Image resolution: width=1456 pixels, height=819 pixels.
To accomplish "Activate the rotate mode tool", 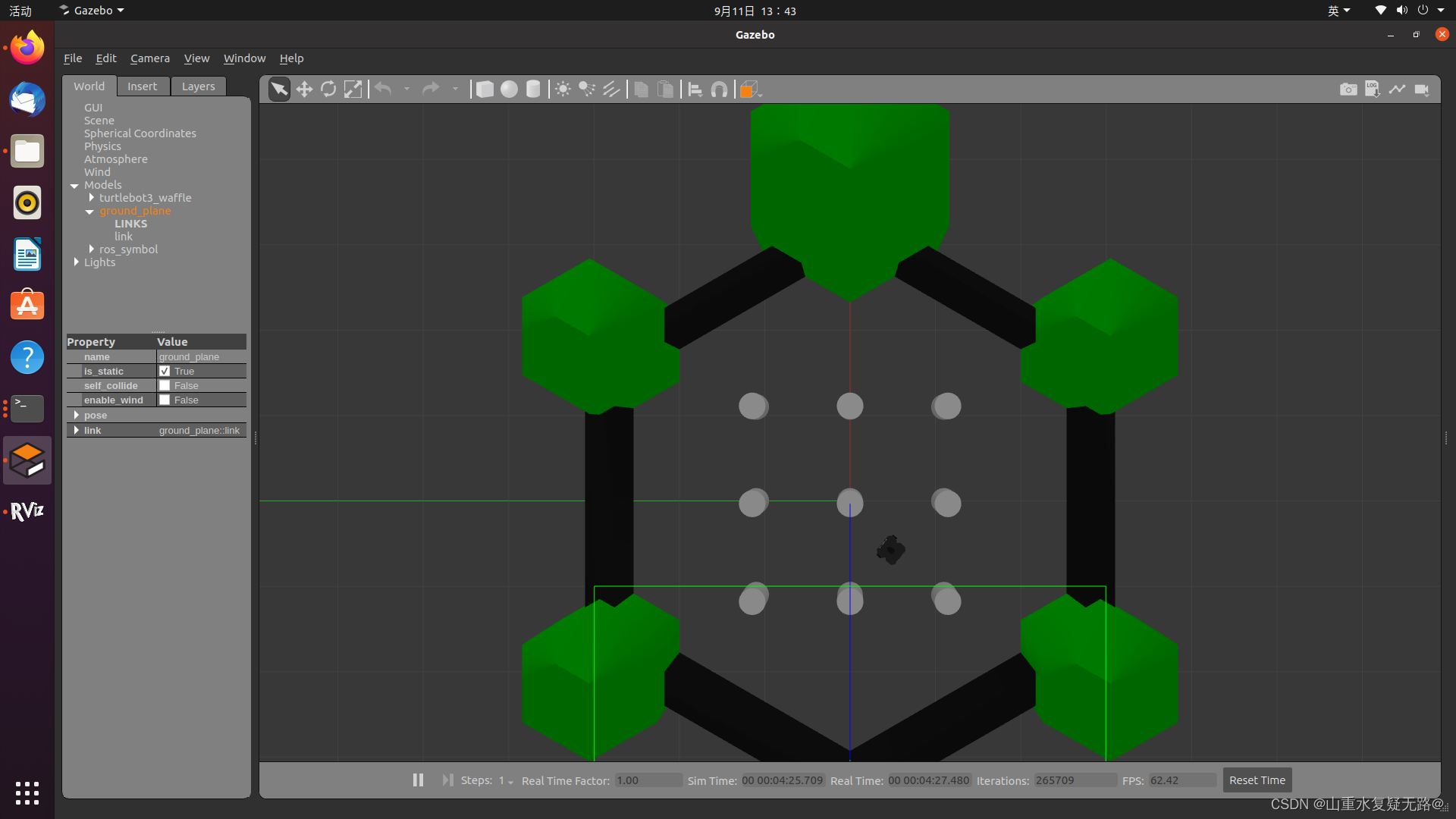I will (x=328, y=89).
